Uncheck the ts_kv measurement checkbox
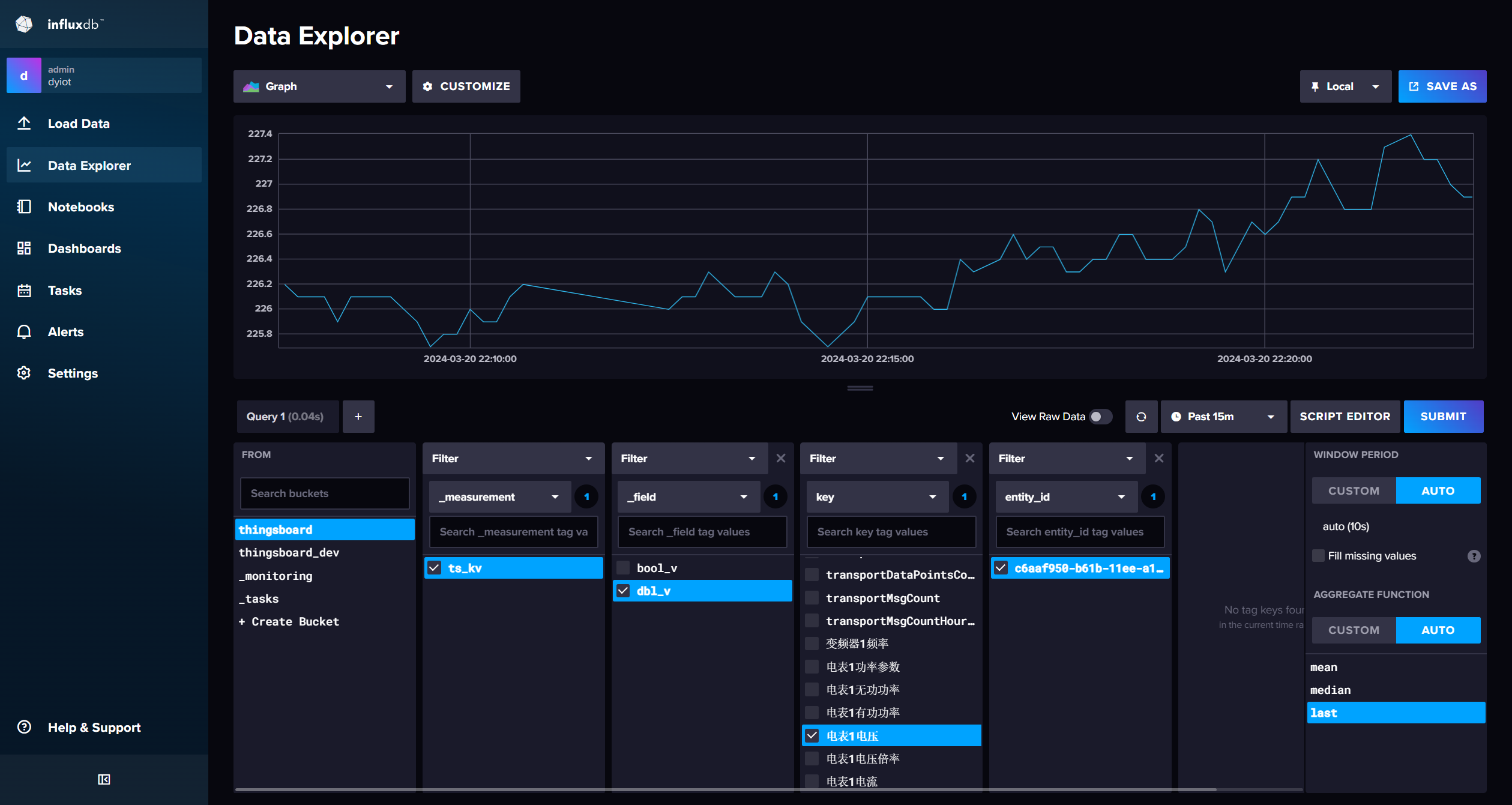This screenshot has width=1512, height=805. click(x=435, y=568)
